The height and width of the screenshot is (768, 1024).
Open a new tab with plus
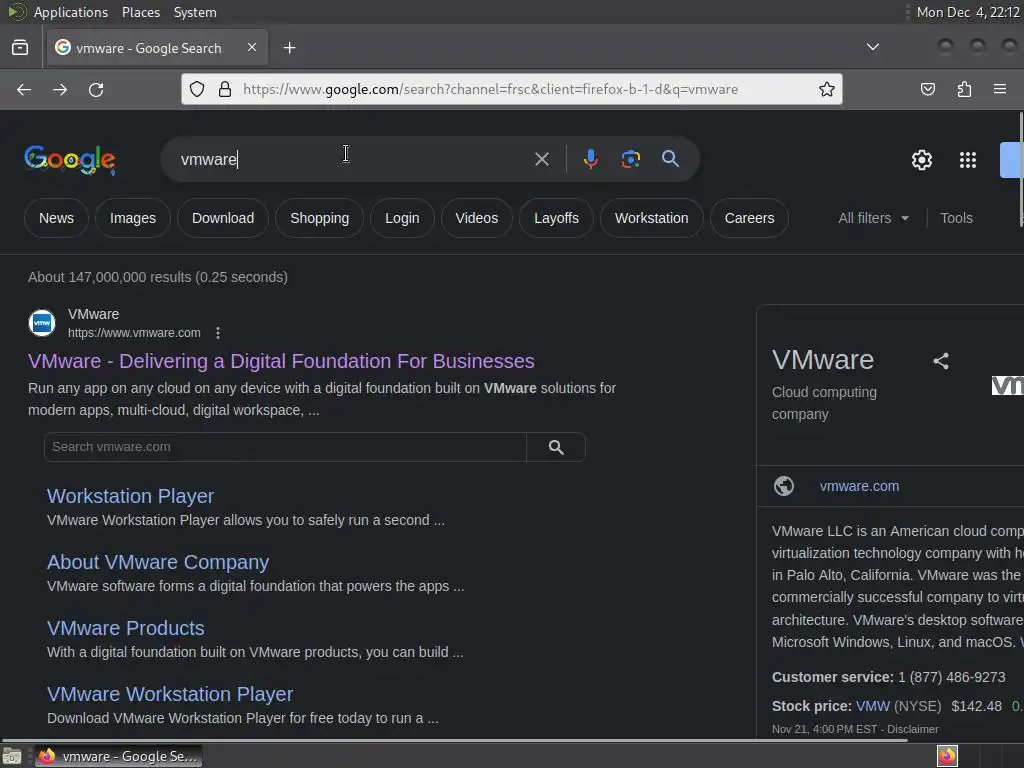tap(289, 48)
